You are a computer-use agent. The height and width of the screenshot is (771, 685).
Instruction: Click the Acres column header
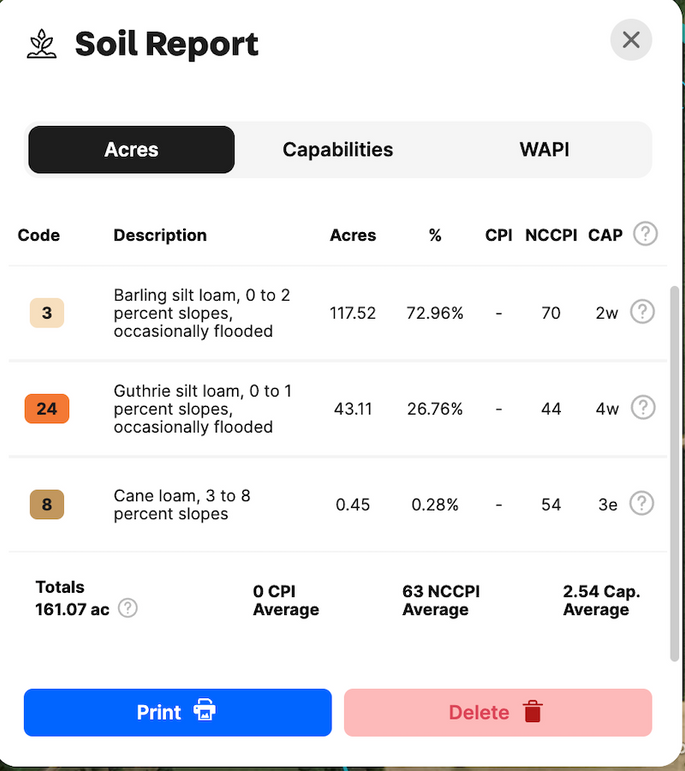tap(353, 235)
